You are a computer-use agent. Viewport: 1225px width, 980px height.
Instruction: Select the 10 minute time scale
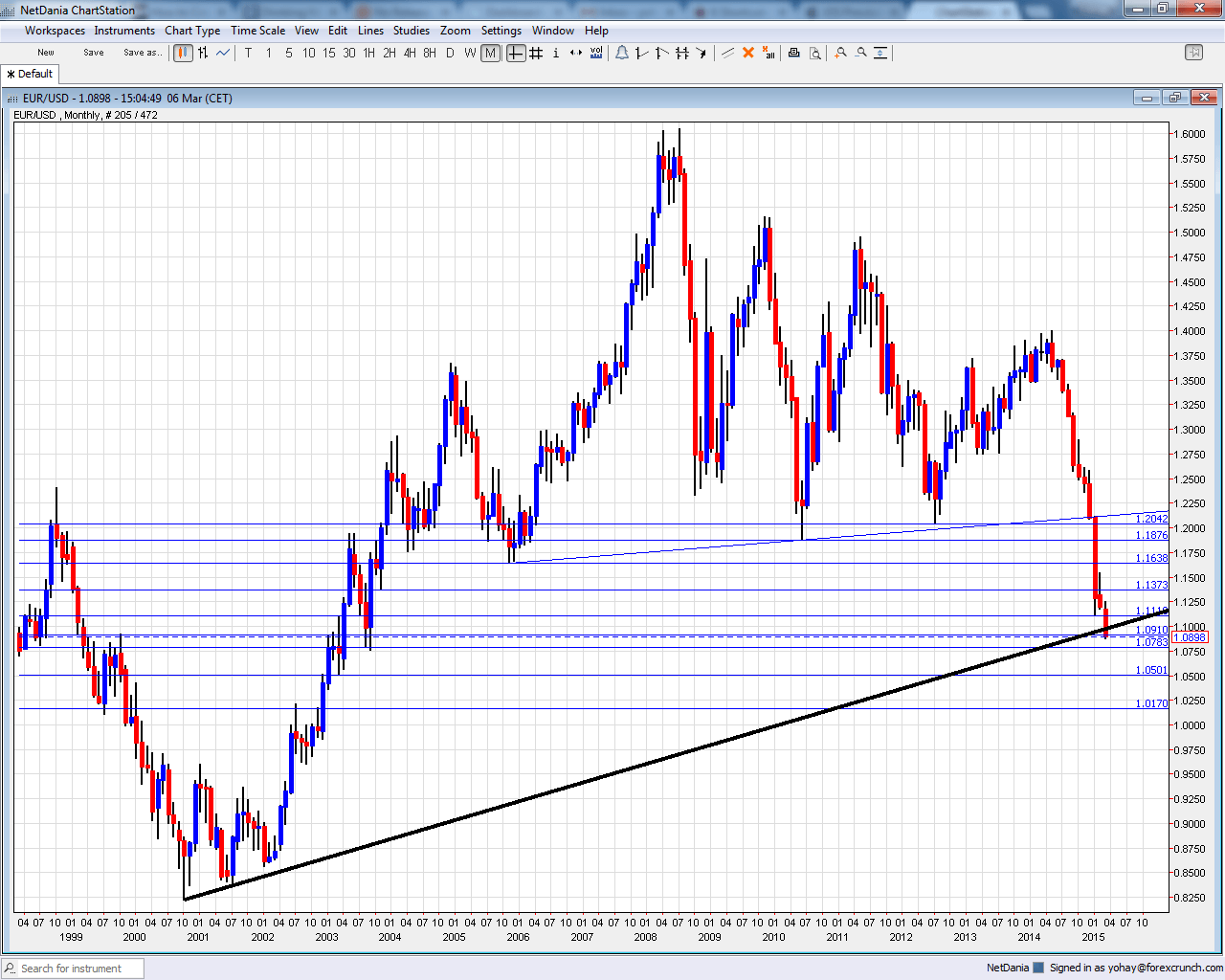tap(308, 53)
